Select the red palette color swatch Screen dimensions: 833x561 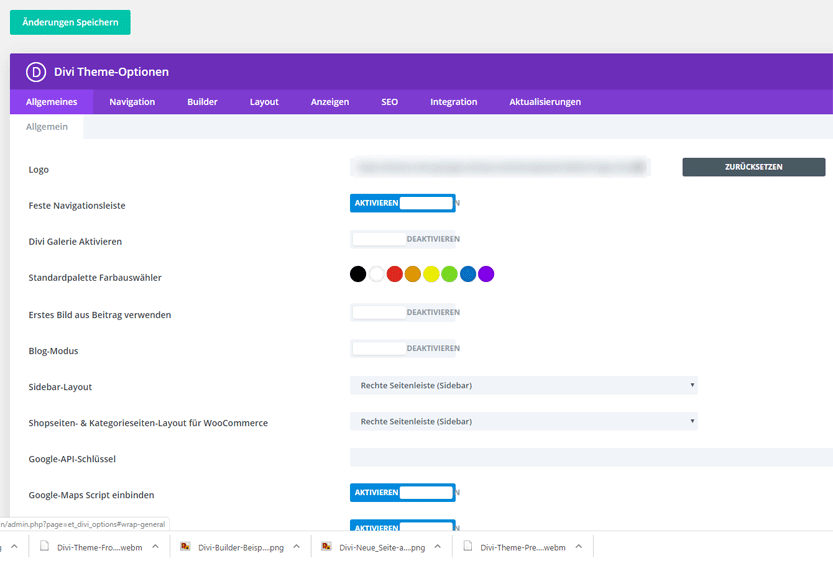click(x=395, y=274)
